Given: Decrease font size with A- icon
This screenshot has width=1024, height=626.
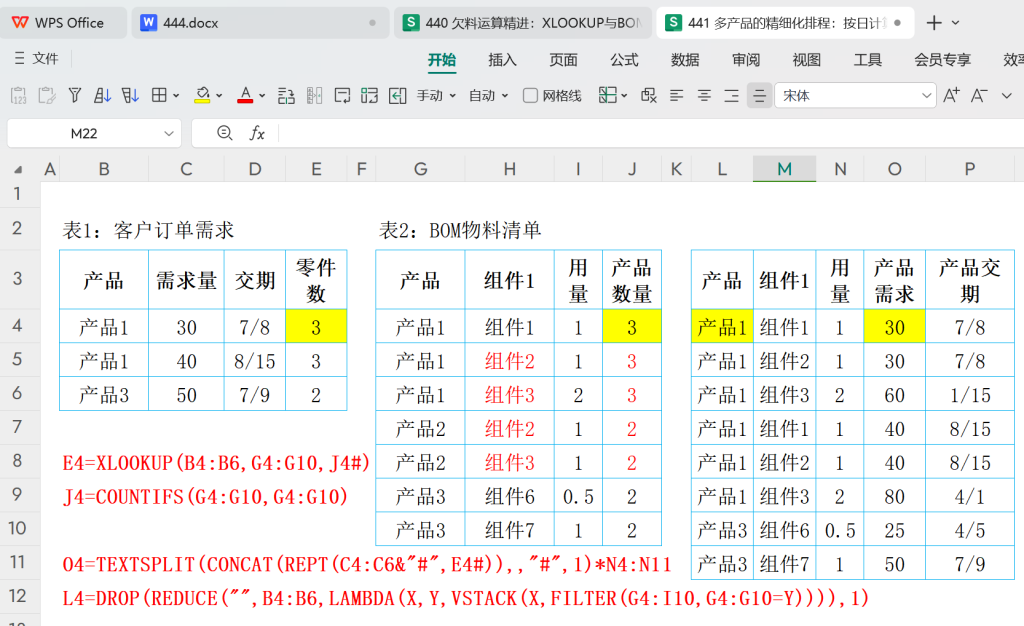Looking at the screenshot, I should tap(978, 96).
